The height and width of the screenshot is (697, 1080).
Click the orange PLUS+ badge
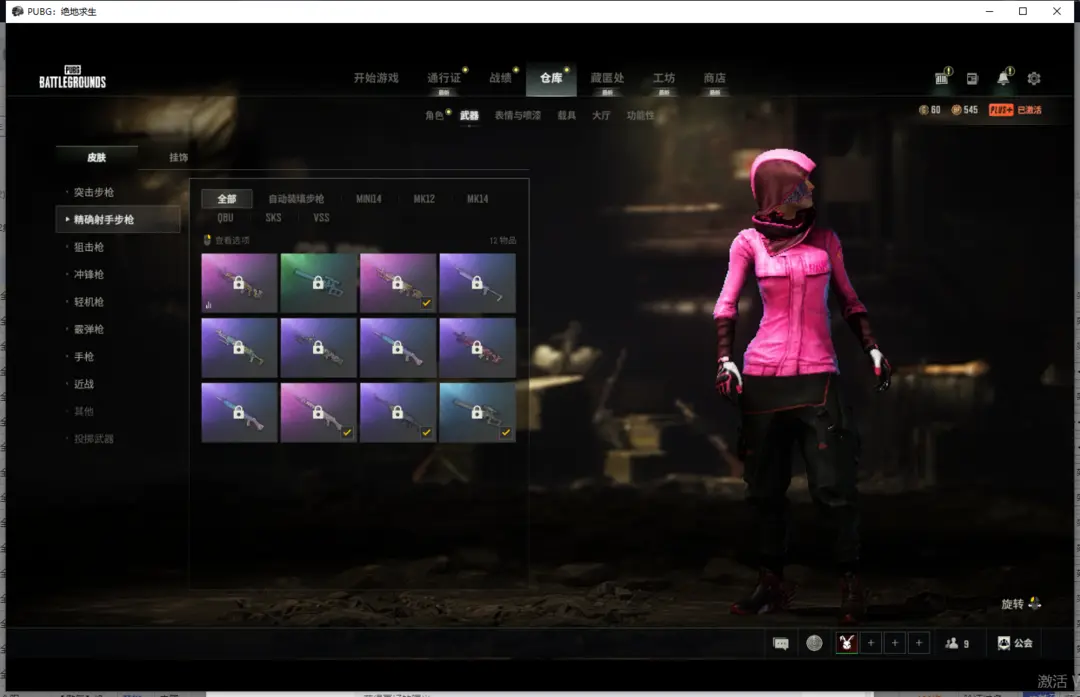click(1001, 110)
